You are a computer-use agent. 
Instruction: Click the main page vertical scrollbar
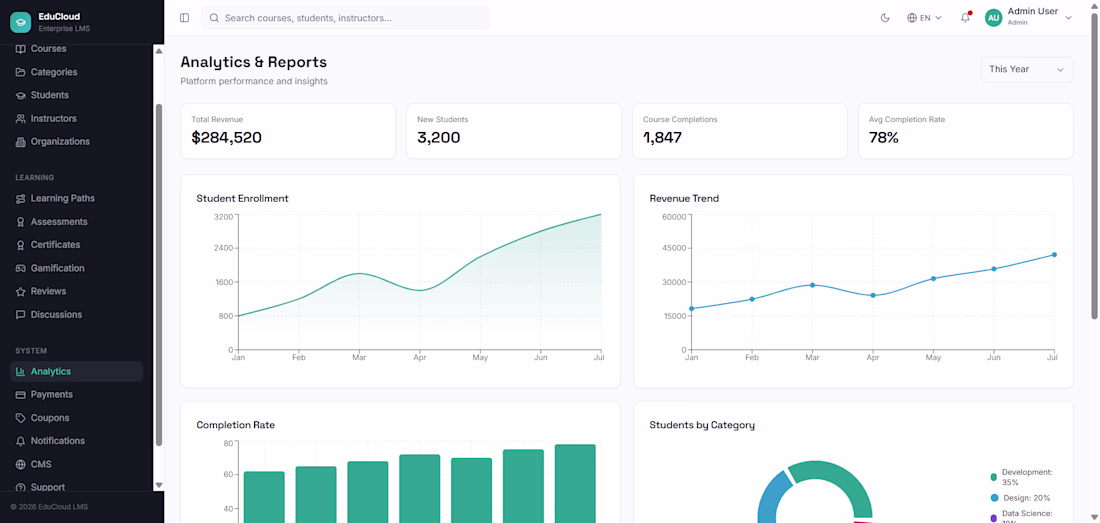coord(1095,165)
